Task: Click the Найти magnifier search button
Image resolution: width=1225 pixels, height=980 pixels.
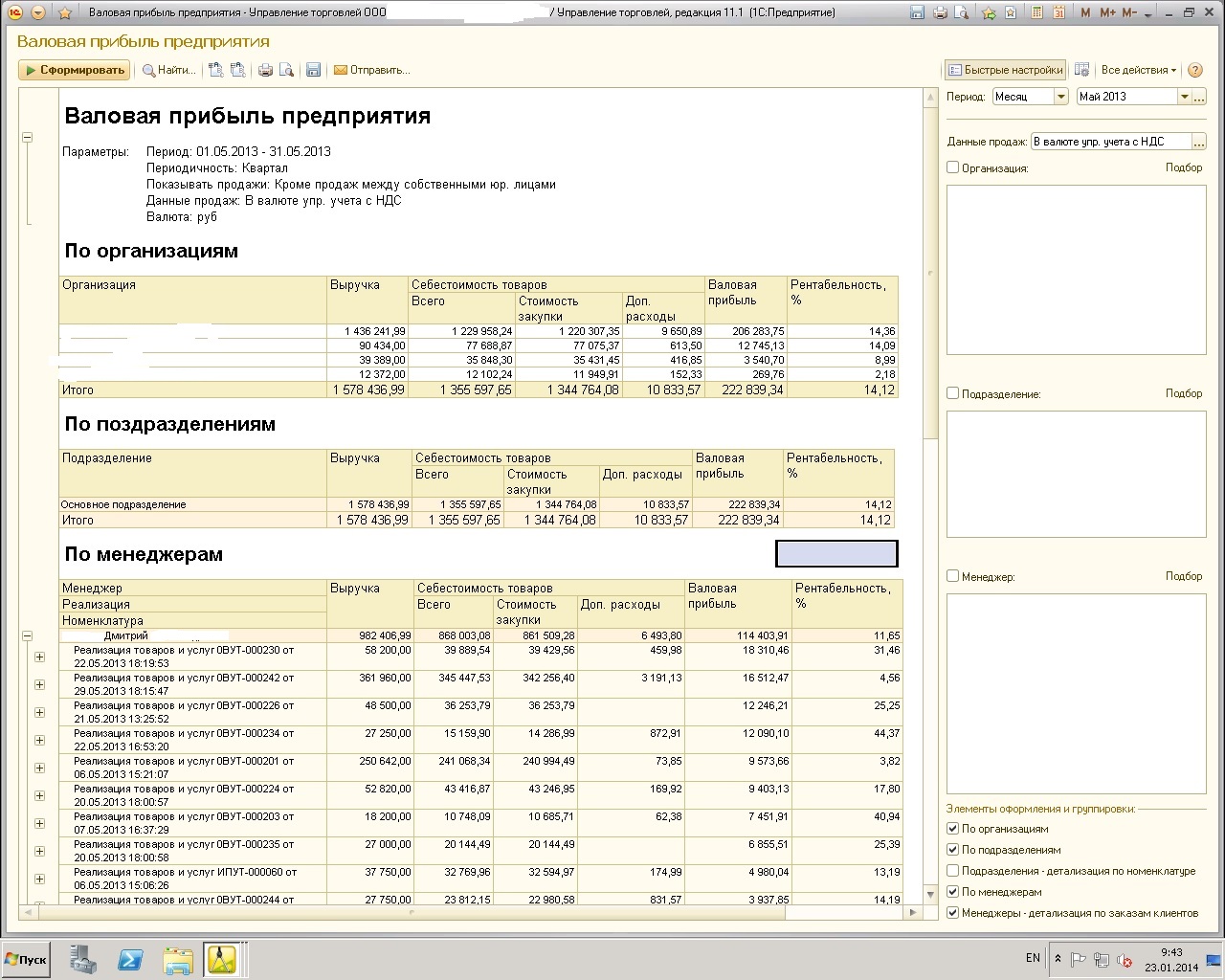Action: click(x=169, y=70)
